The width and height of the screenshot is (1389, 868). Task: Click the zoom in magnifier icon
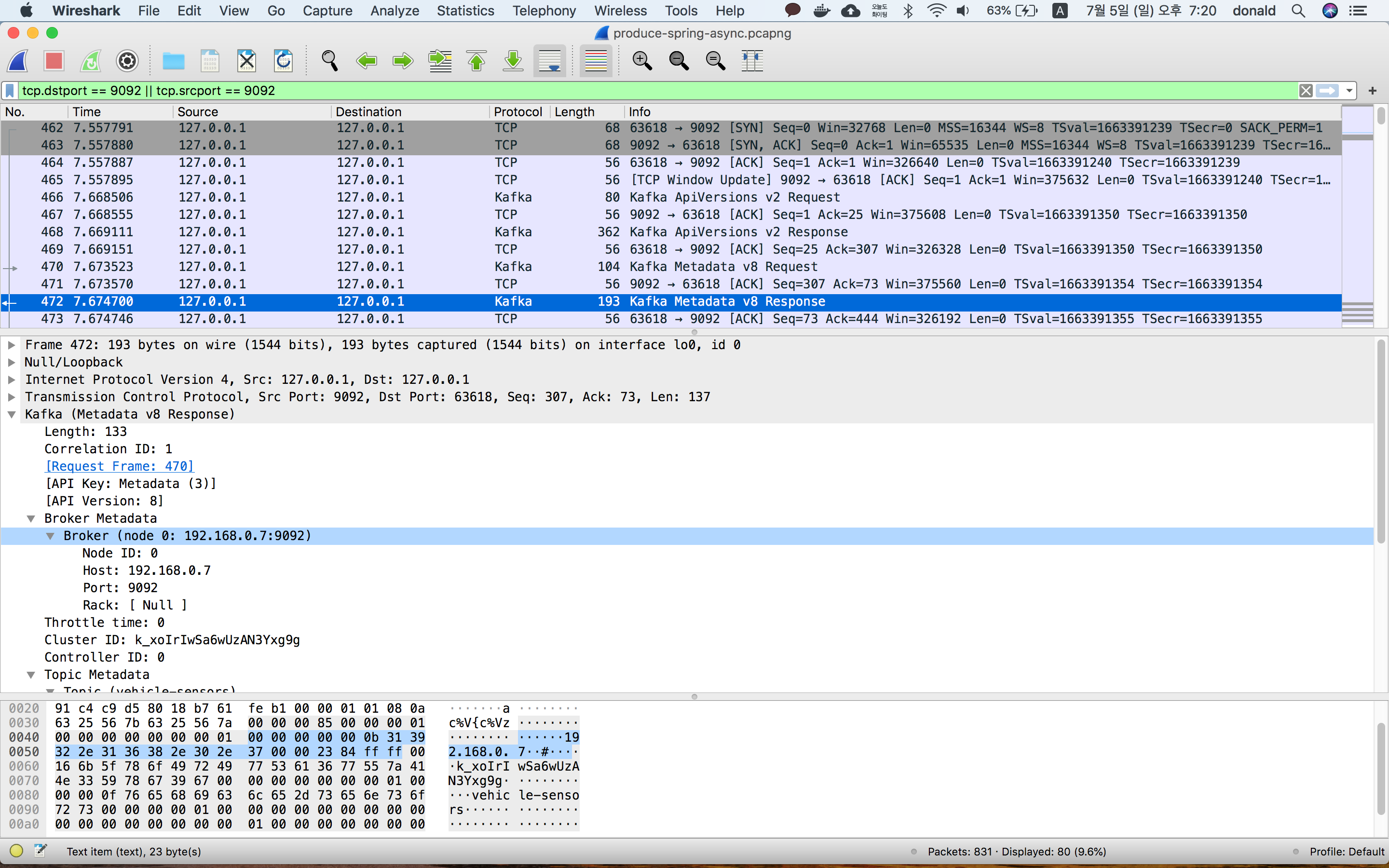click(642, 61)
